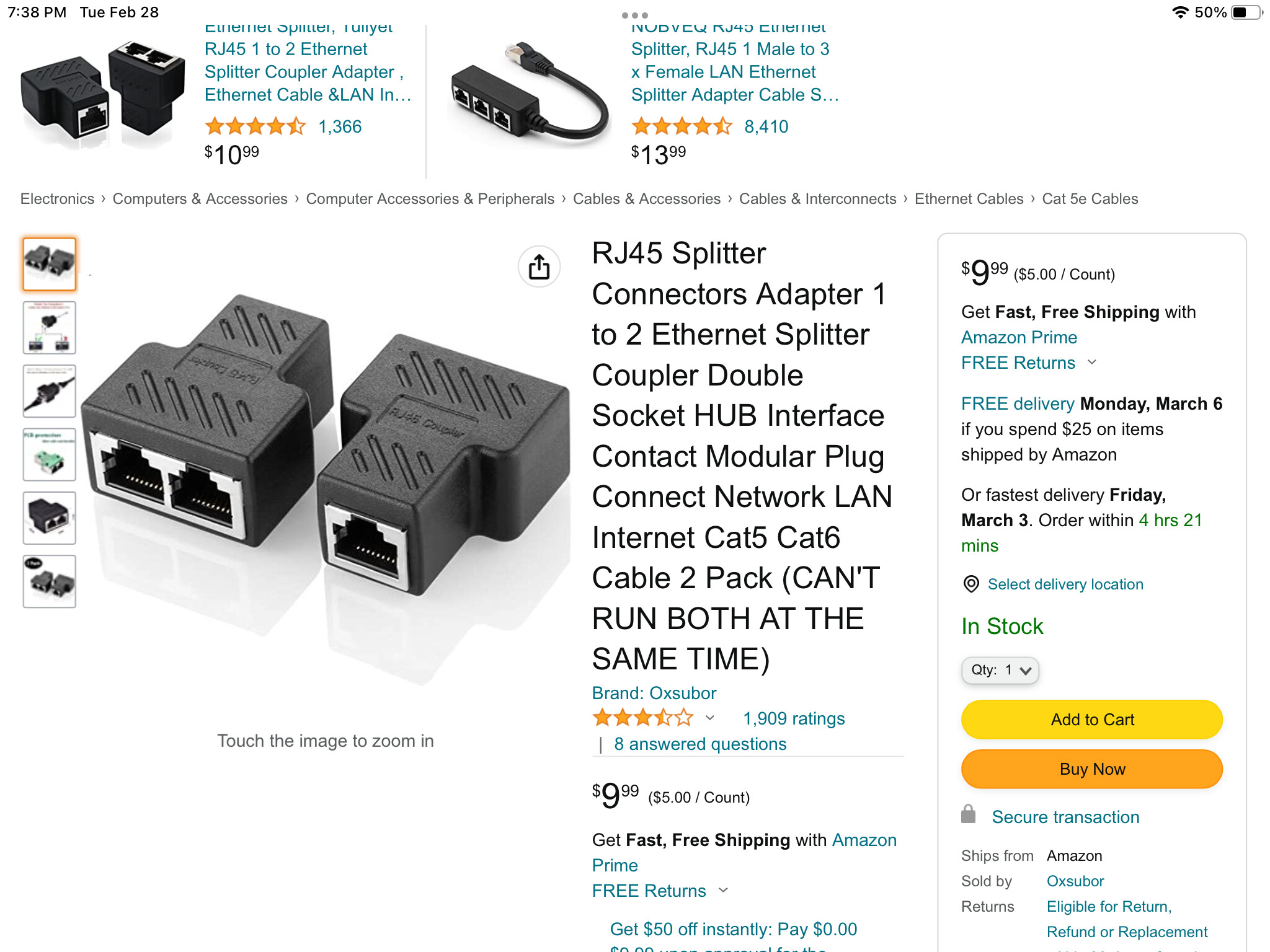This screenshot has height=952, width=1270.
Task: Tap the three-dot multitasking icon at top
Action: pyautogui.click(x=634, y=15)
